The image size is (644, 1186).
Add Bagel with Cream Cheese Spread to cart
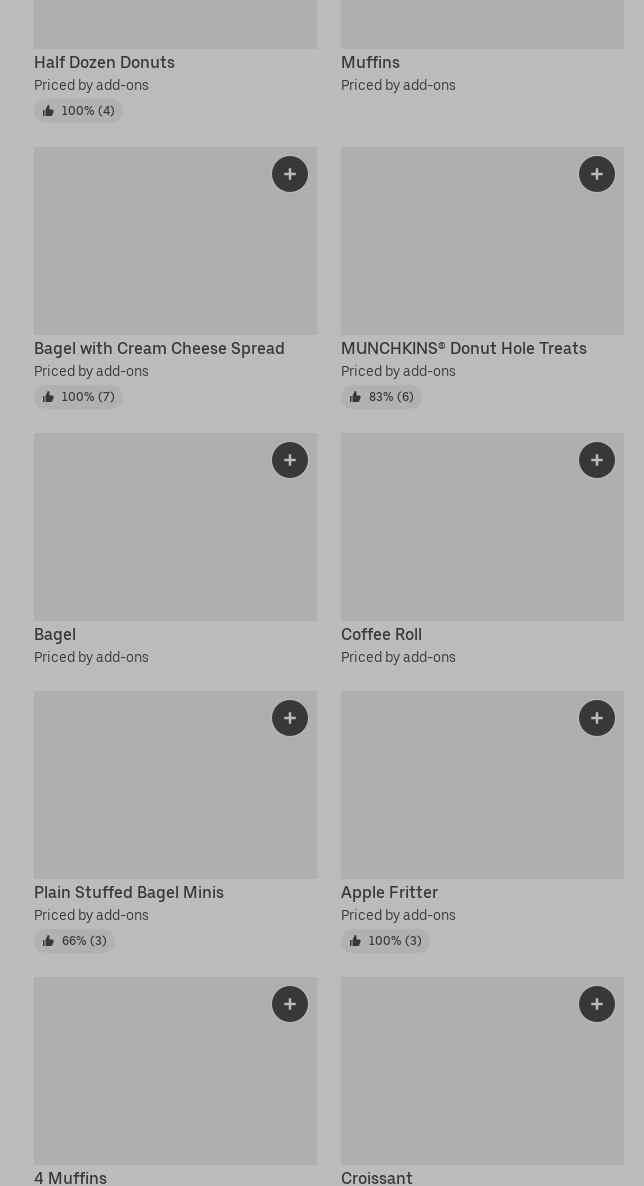pyautogui.click(x=290, y=174)
